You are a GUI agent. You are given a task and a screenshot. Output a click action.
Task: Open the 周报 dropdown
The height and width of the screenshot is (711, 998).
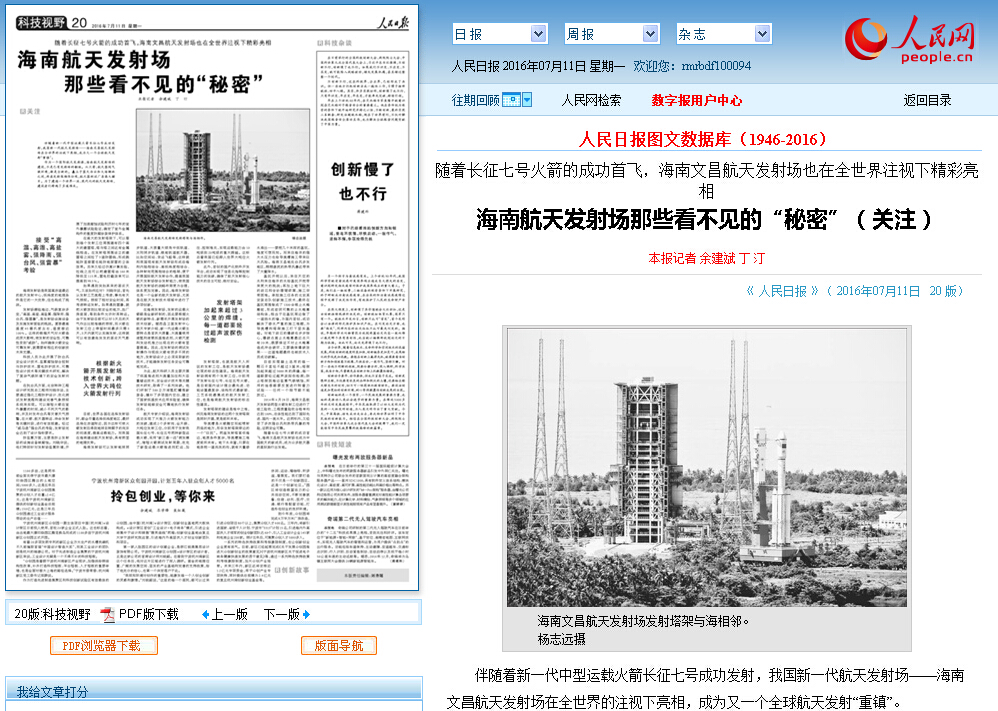[x=612, y=34]
